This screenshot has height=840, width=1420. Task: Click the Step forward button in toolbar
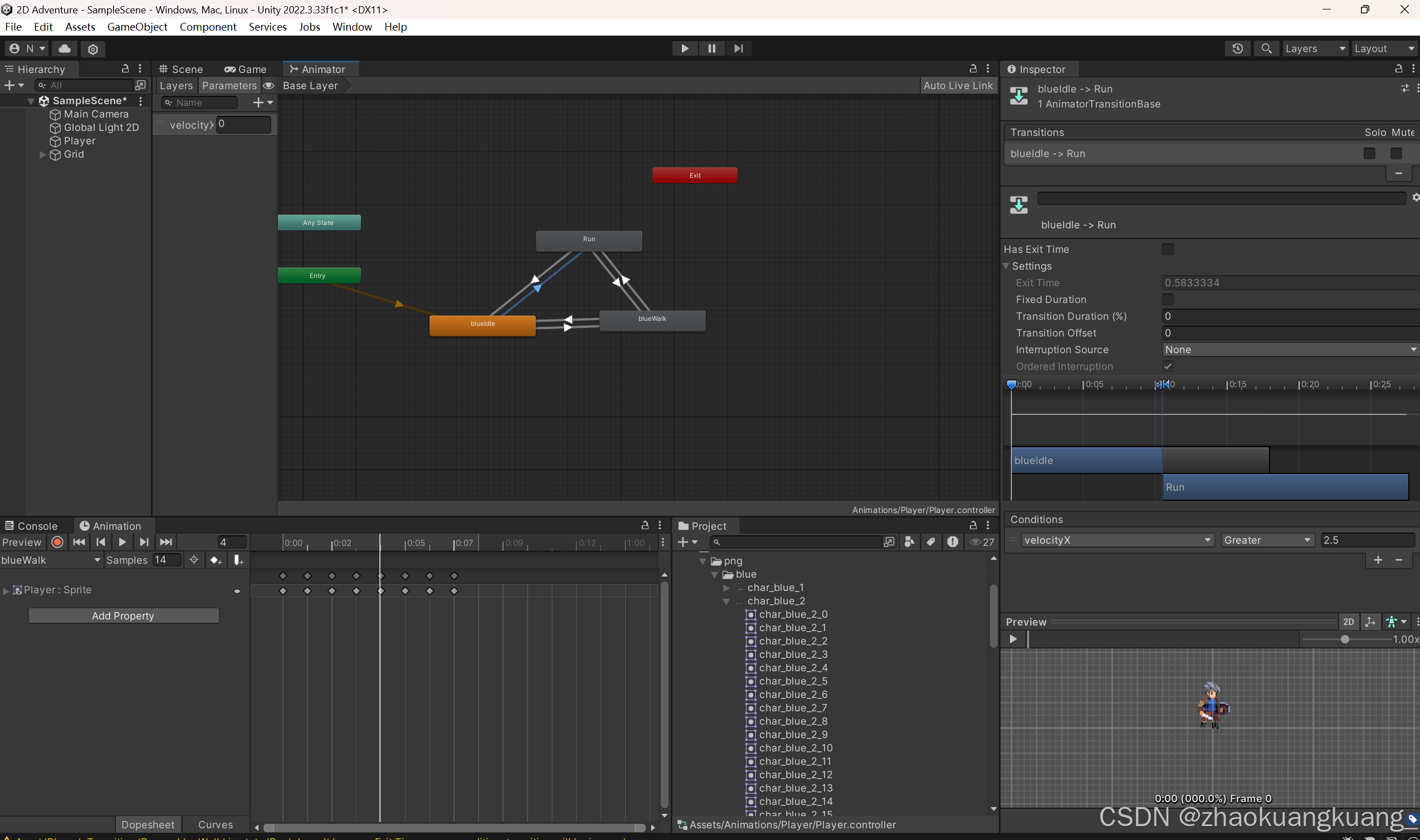(x=738, y=48)
